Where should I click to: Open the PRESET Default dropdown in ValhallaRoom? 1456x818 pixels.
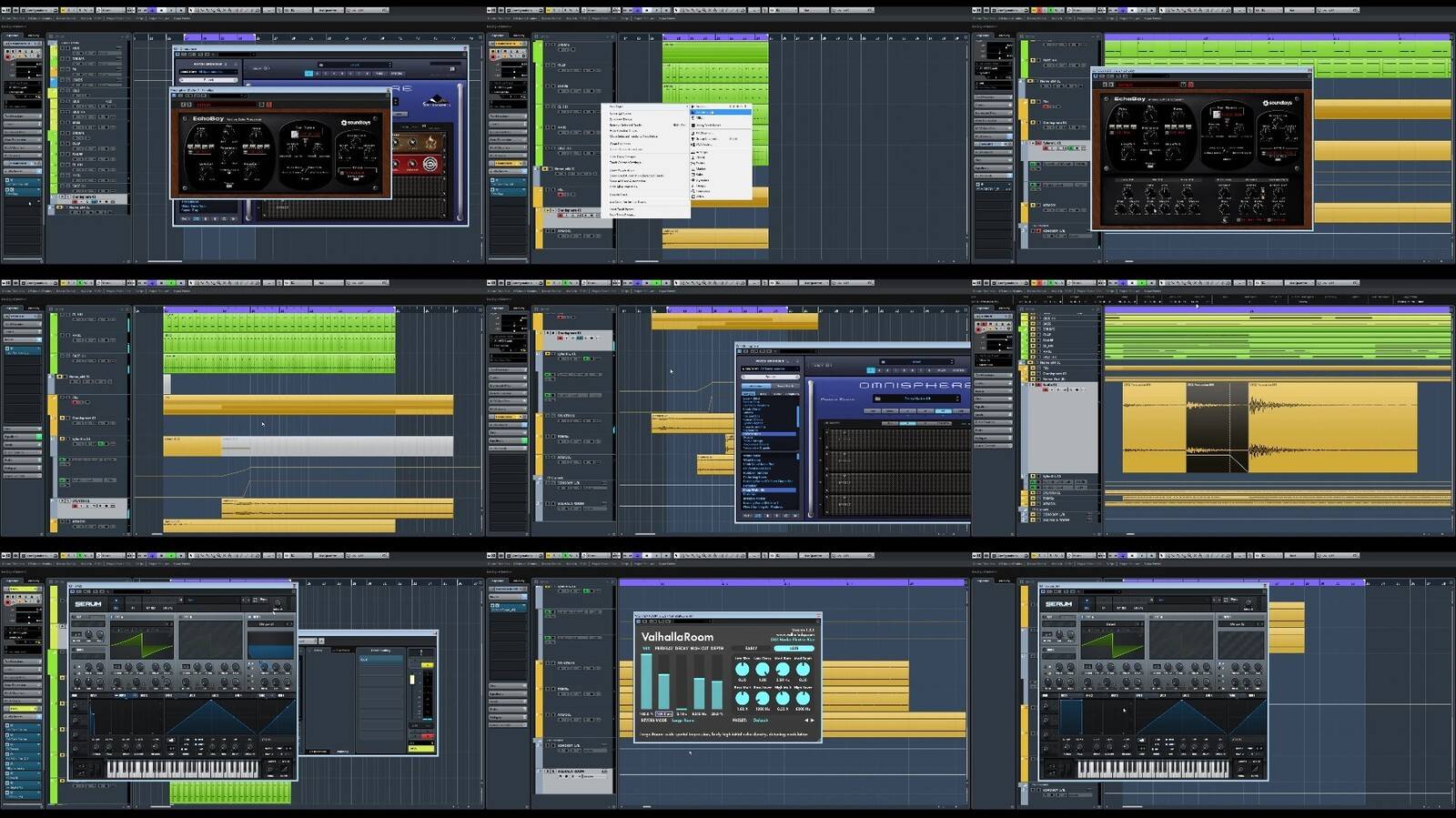[x=760, y=720]
